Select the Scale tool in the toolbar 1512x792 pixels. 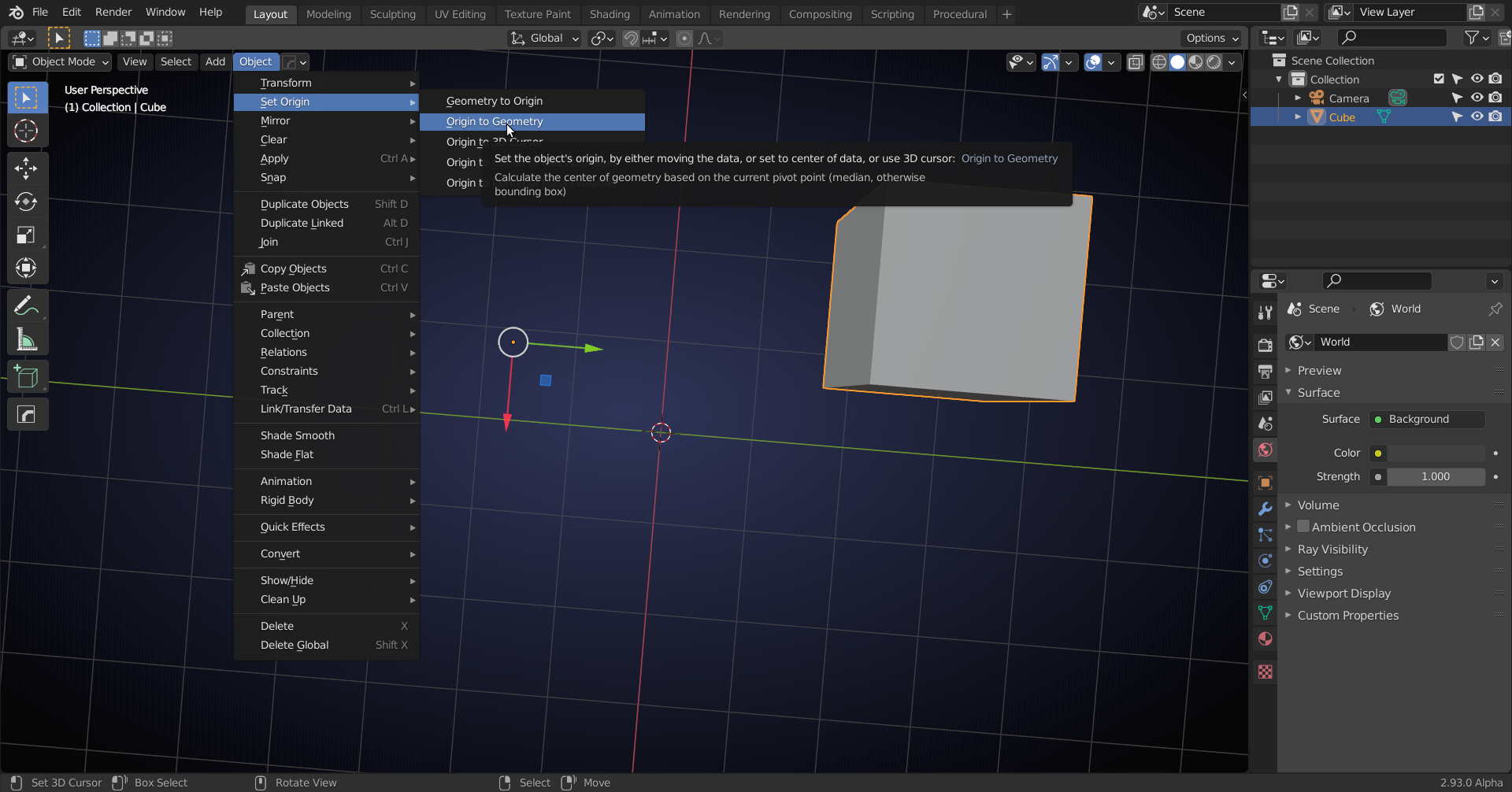point(26,235)
